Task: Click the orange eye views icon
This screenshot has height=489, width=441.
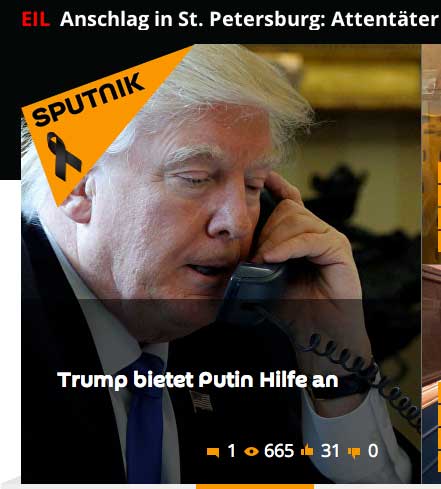Action: click(x=251, y=451)
